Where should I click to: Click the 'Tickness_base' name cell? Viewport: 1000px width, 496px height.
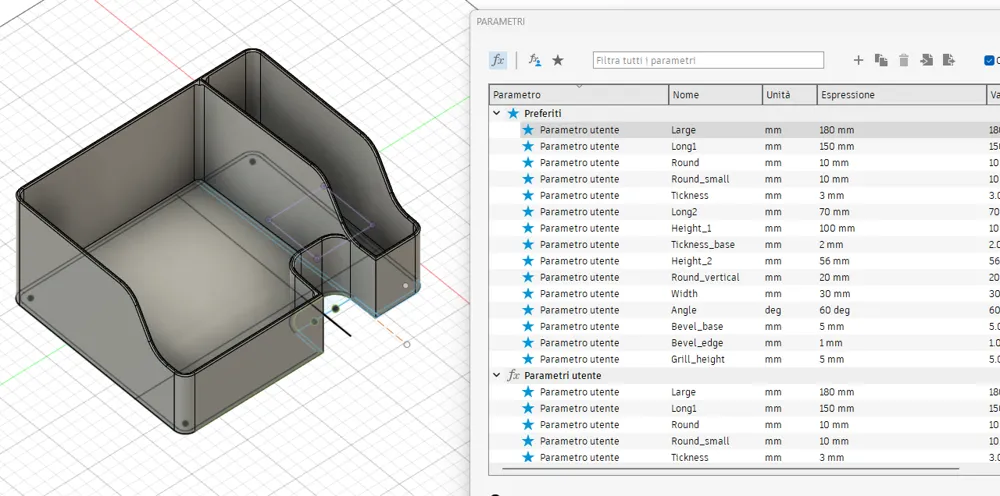(x=703, y=245)
